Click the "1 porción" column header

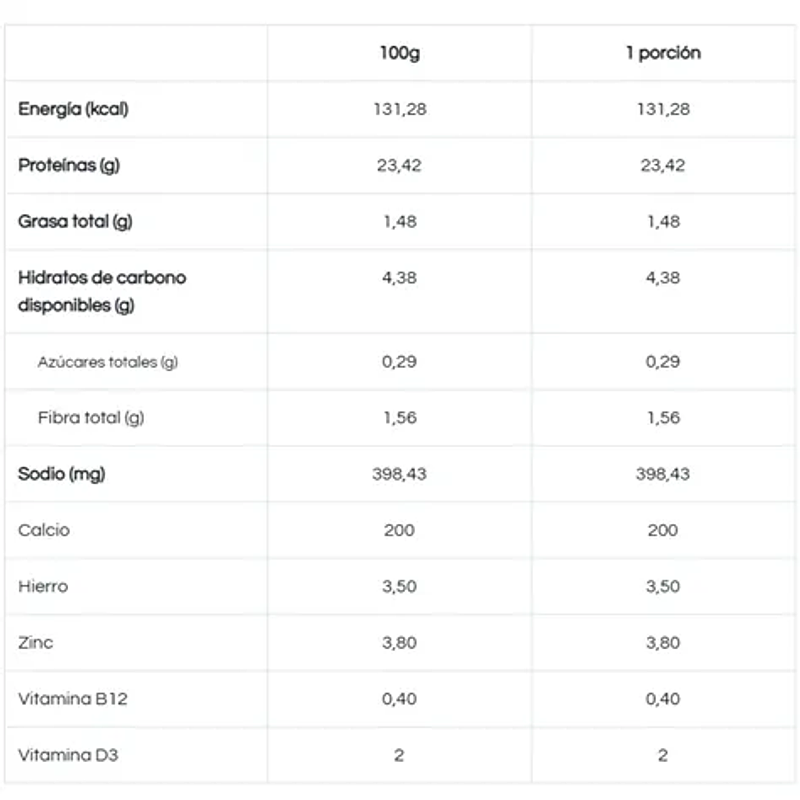pos(663,53)
